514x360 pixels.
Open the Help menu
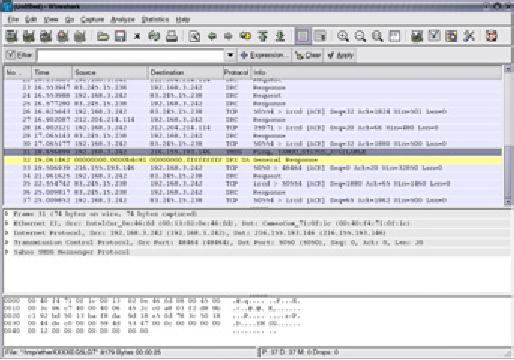pos(183,19)
